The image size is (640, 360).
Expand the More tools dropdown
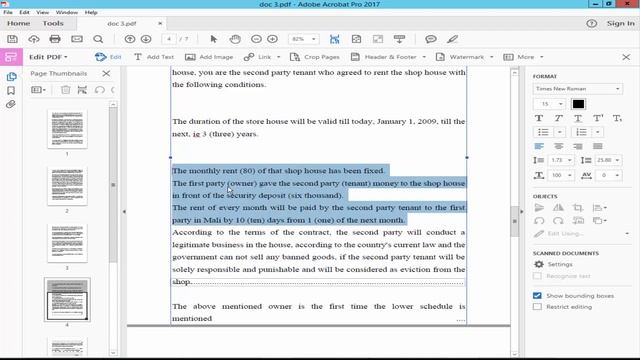[x=542, y=57]
